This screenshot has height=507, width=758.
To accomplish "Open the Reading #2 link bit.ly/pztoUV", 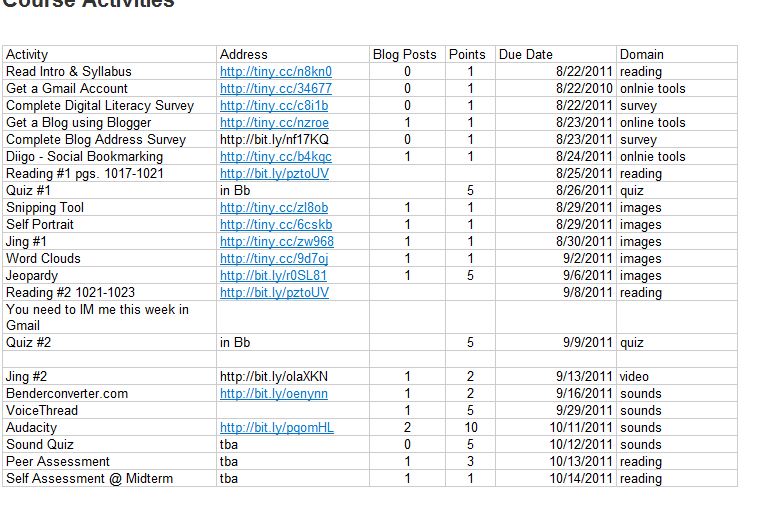I will [274, 292].
